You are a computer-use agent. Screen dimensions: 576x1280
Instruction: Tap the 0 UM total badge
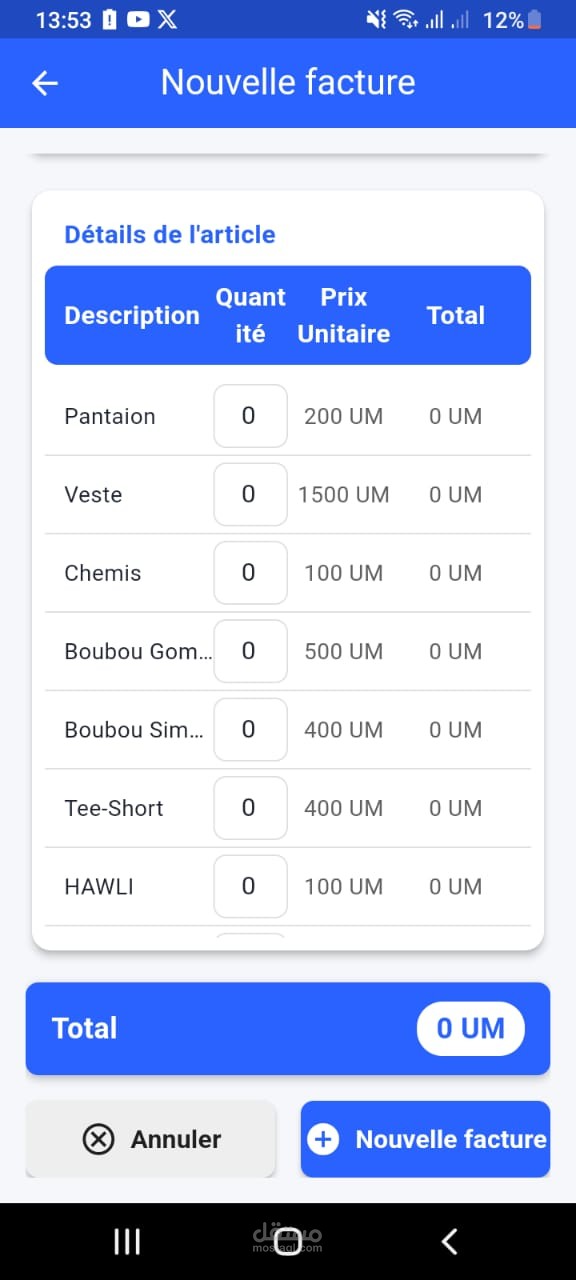click(470, 1028)
